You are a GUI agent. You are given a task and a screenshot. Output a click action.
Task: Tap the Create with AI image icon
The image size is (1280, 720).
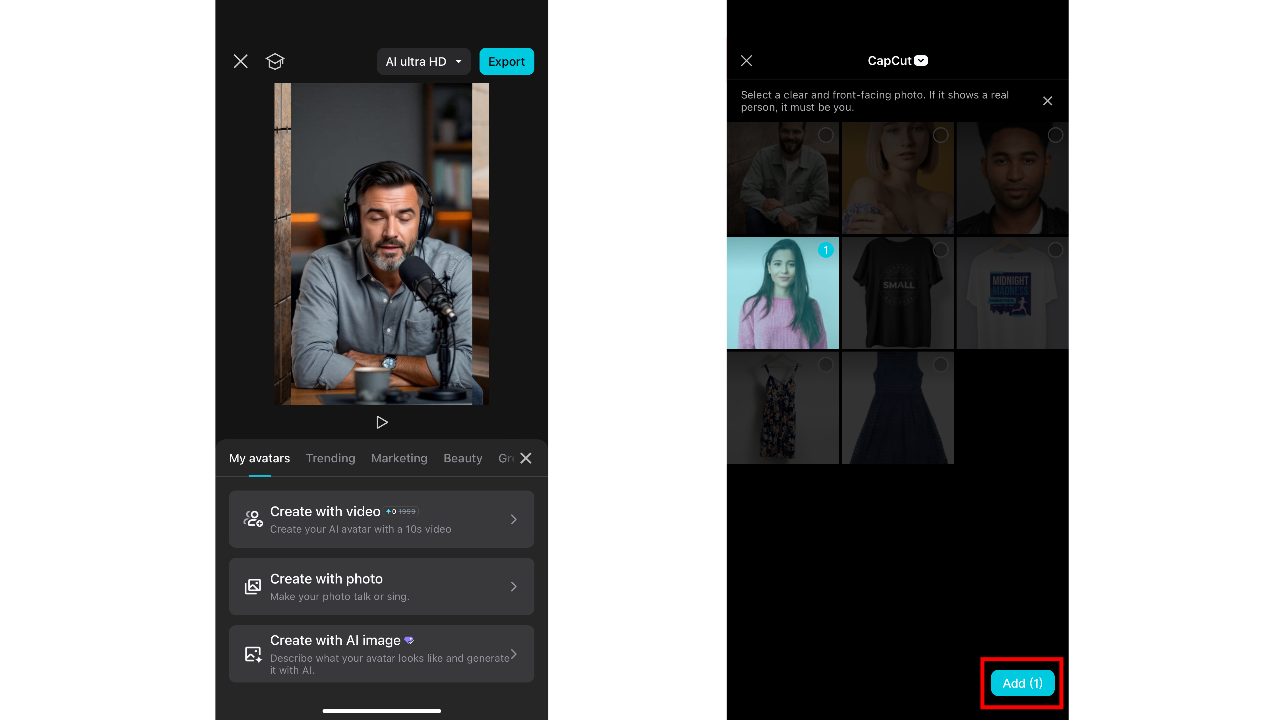click(x=252, y=653)
